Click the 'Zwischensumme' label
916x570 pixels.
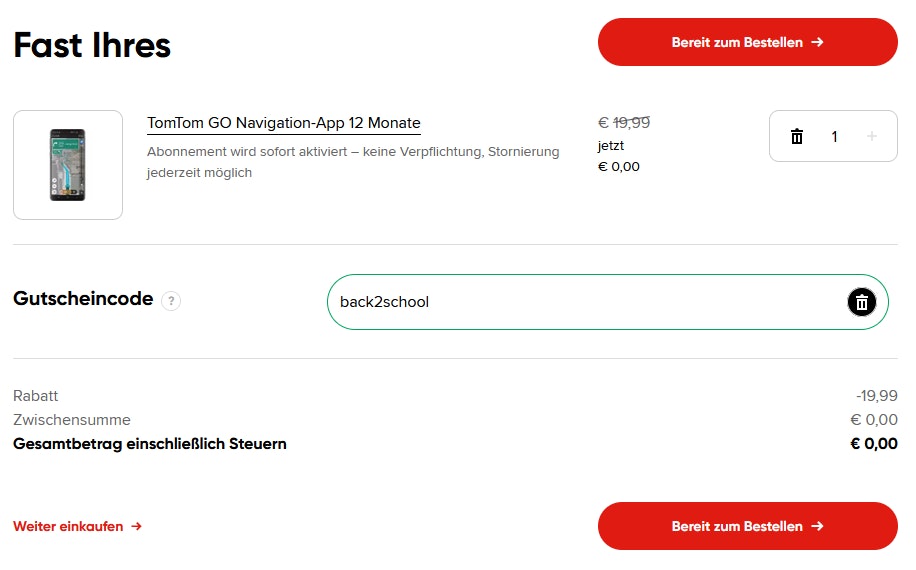tap(72, 420)
